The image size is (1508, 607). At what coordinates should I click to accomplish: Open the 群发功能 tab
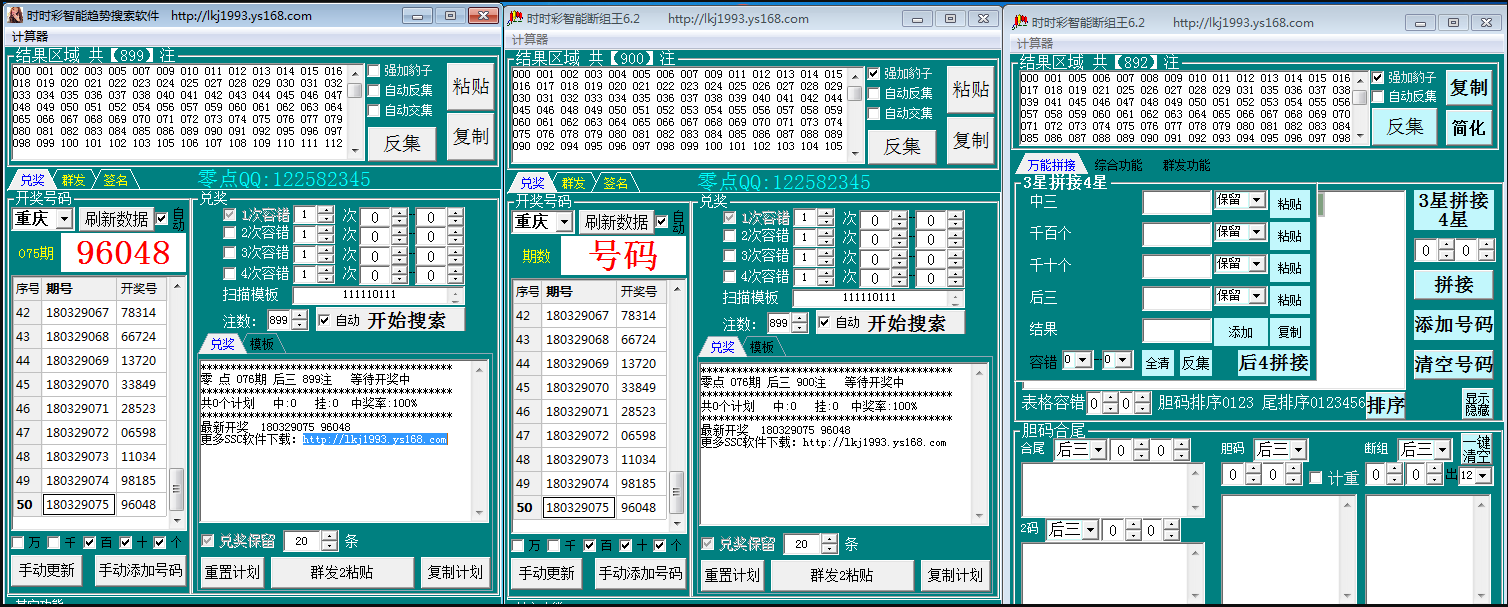tap(1185, 165)
